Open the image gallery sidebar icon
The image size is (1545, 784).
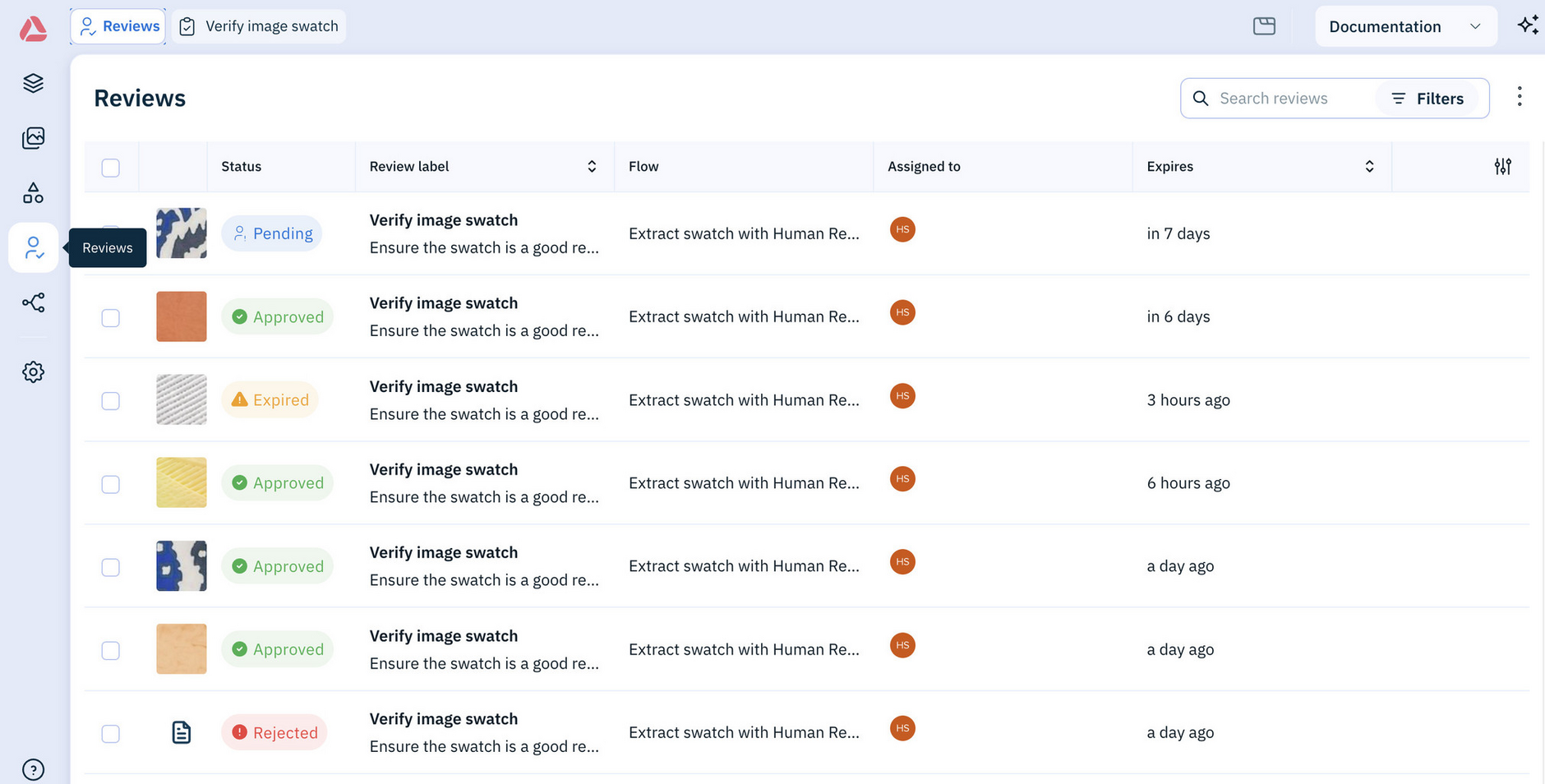click(33, 138)
